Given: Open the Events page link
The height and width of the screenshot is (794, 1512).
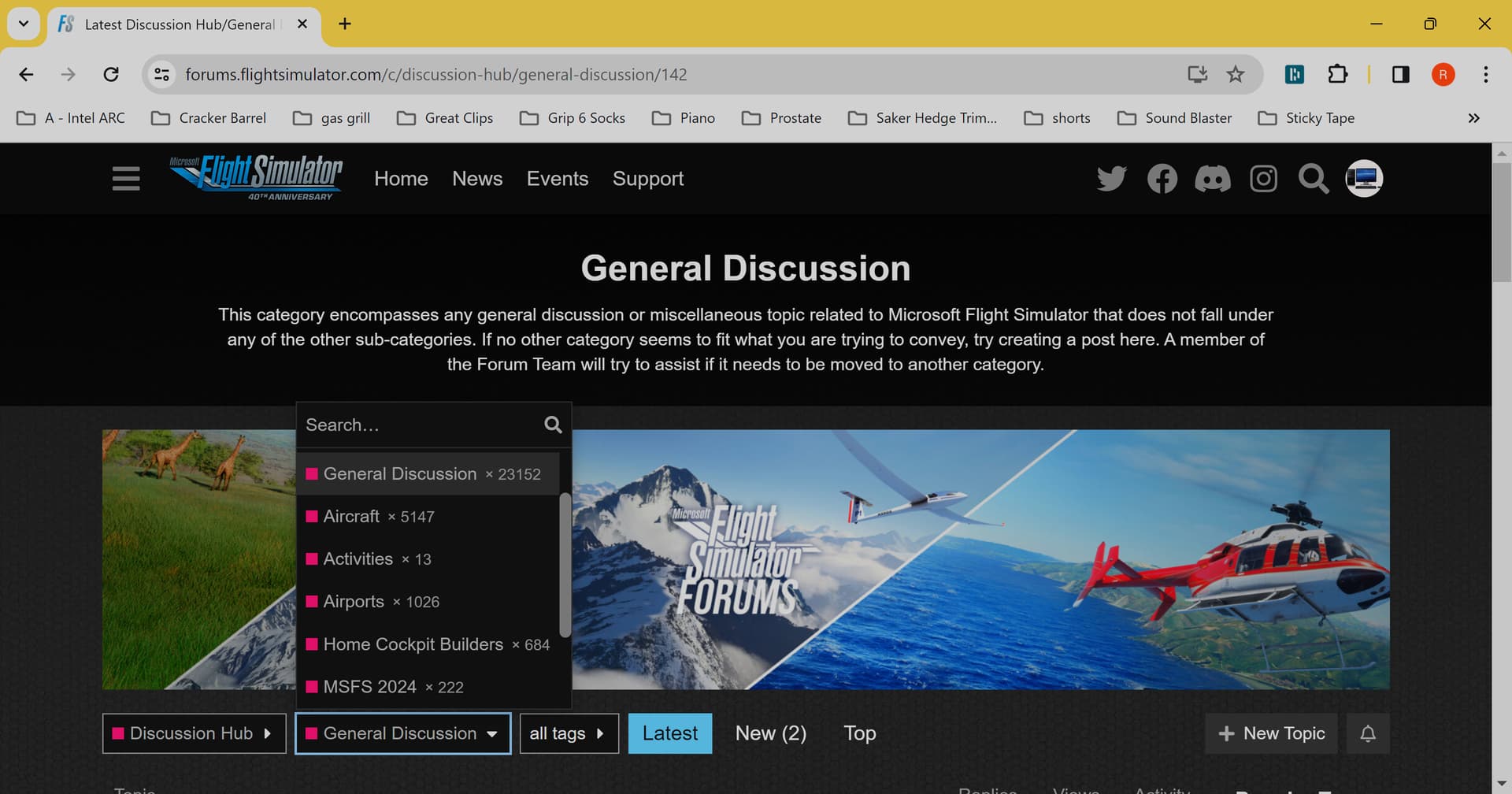Looking at the screenshot, I should click(558, 179).
